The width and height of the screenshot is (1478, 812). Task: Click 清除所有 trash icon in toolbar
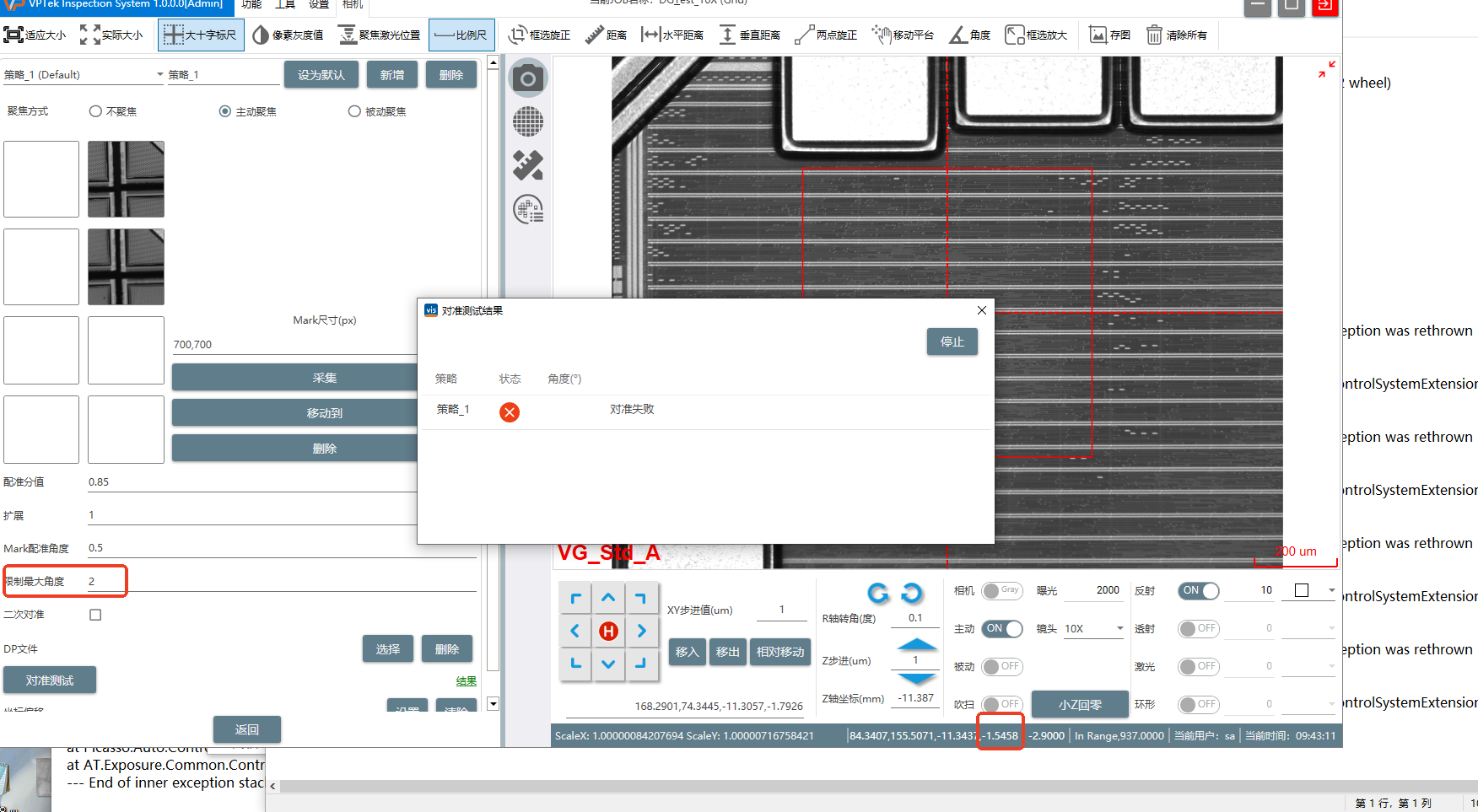1176,35
